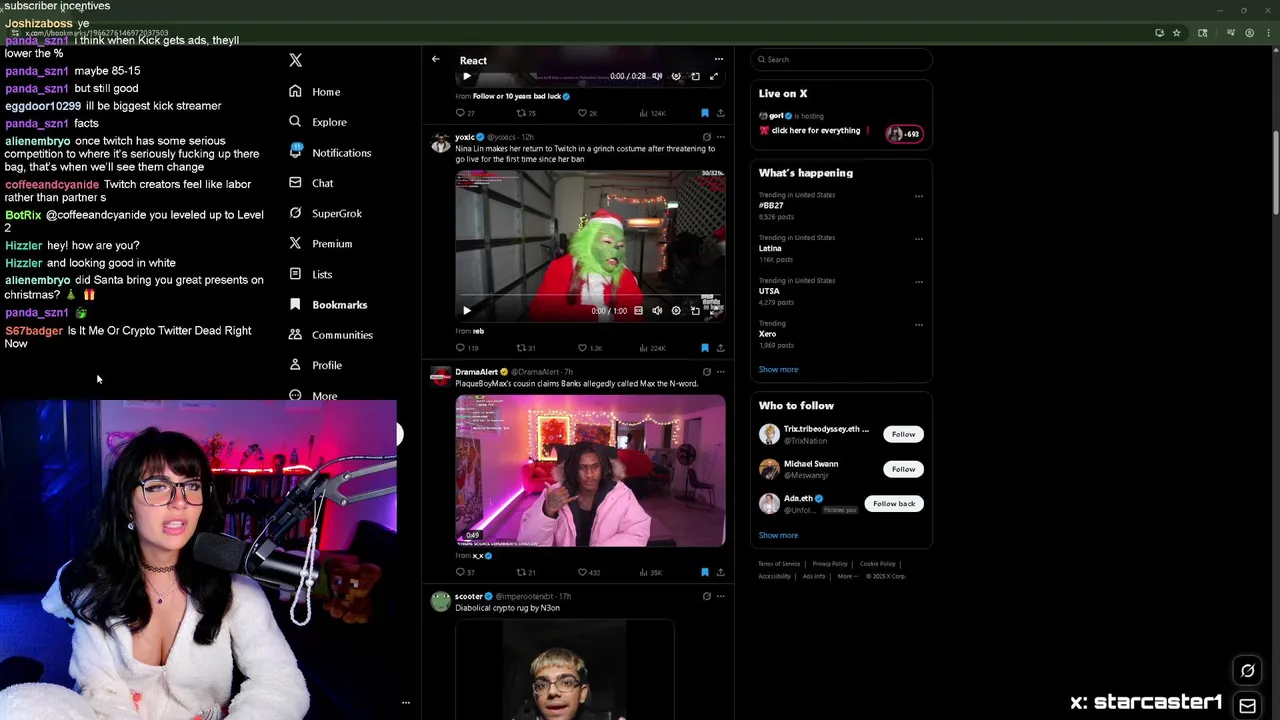This screenshot has width=1280, height=720.
Task: Open the React header three-dot options
Action: (x=718, y=60)
